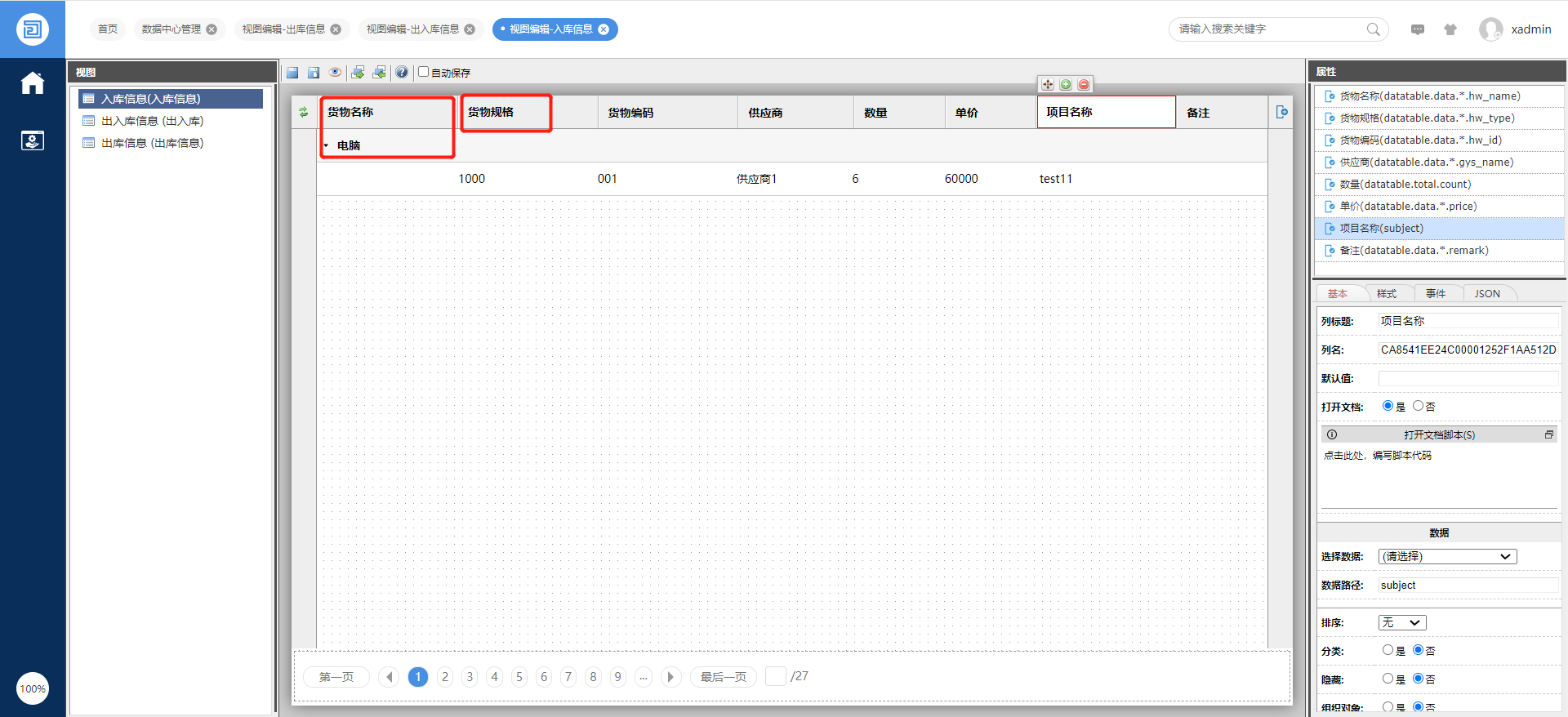Viewport: 1568px width, 717px height.
Task: Select 货物名称(datatable.data.*.hw_name) property row
Action: coord(1439,96)
